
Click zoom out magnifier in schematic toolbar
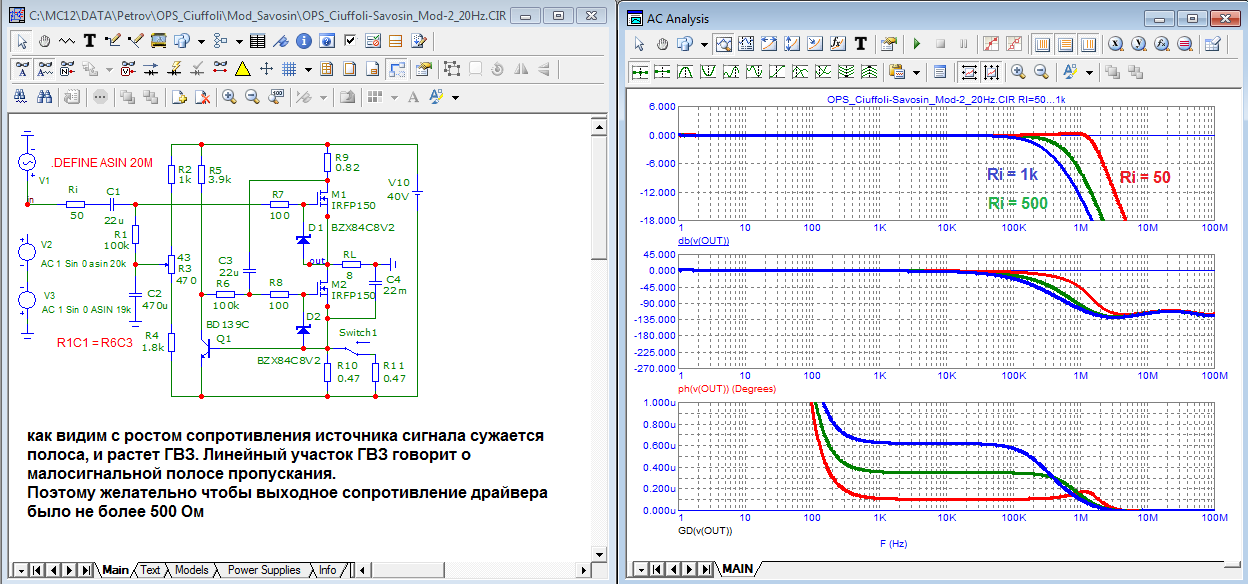pyautogui.click(x=252, y=97)
